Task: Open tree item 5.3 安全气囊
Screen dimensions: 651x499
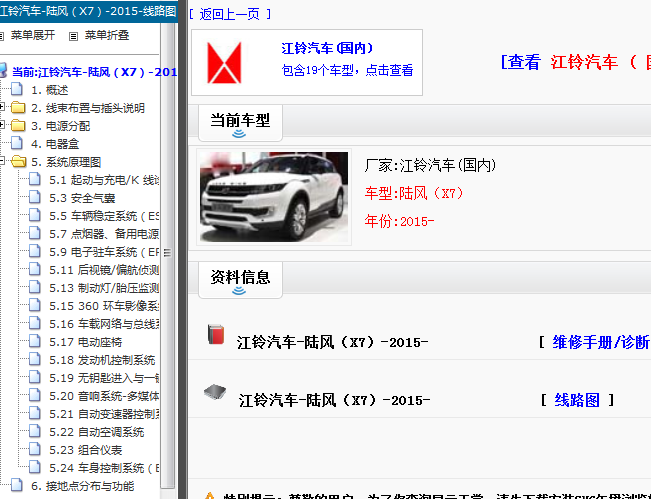Action: (82, 198)
